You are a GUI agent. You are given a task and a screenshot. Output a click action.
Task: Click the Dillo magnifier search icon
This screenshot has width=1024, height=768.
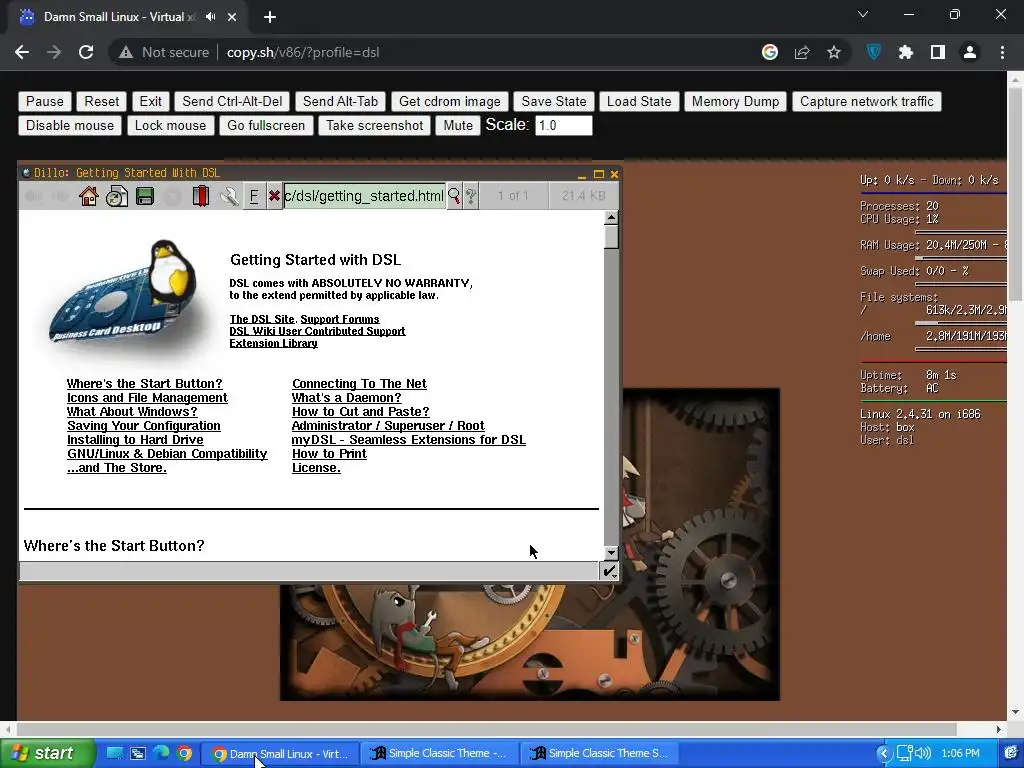point(454,196)
